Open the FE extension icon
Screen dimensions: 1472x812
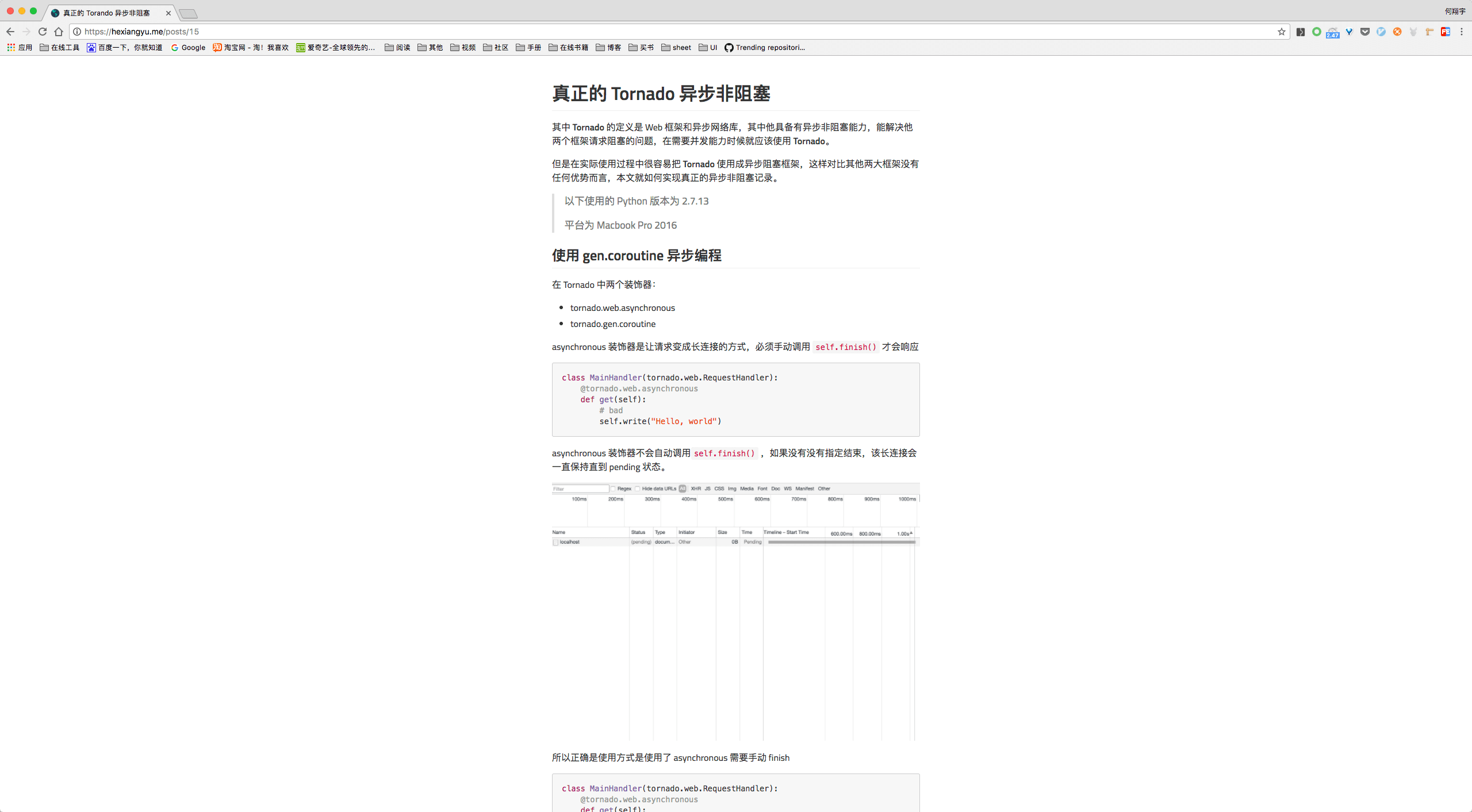tap(1446, 32)
